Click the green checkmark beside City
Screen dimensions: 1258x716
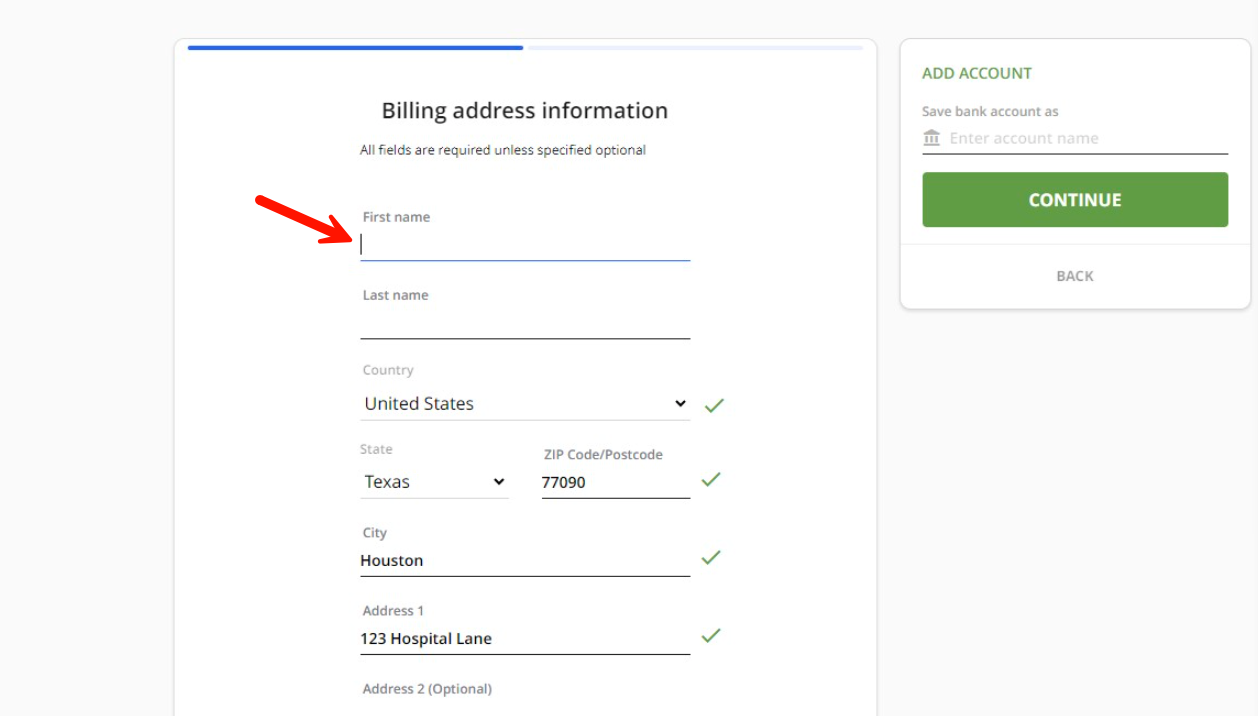coord(711,558)
